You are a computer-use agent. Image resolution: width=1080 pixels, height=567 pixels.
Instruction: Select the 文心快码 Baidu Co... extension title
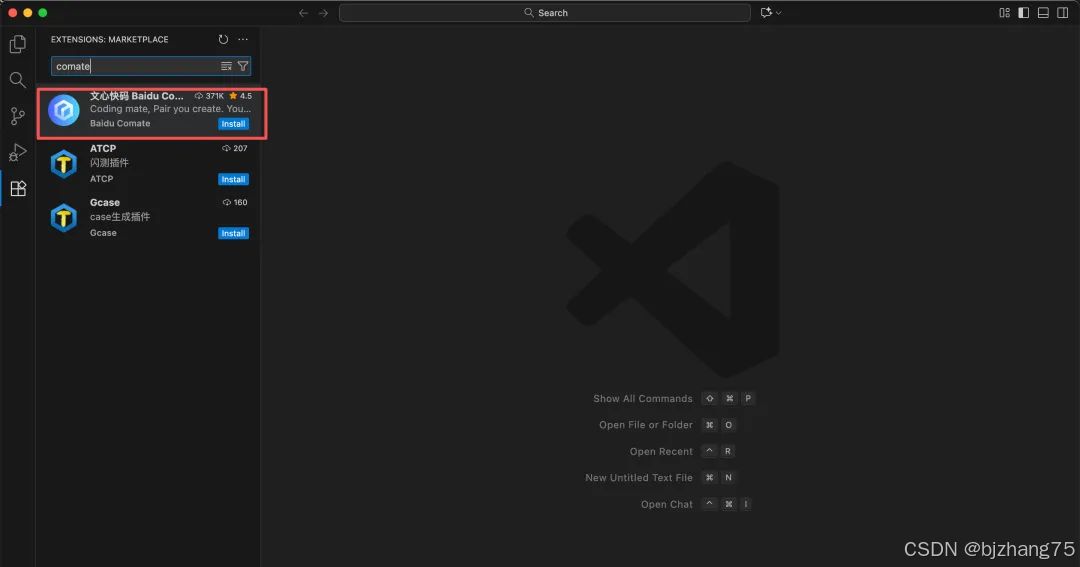(x=136, y=96)
